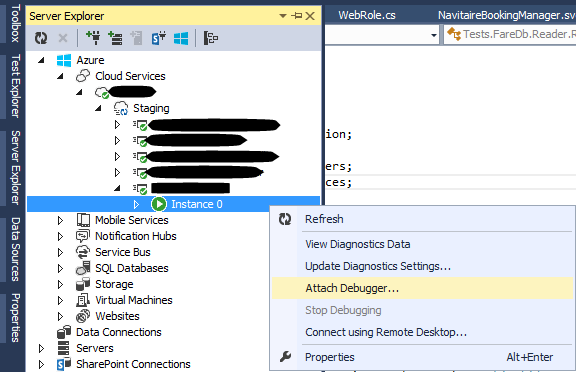Viewport: 576px width, 372px height.
Task: Select the Cloud Services cloud icon
Action: pyautogui.click(x=83, y=76)
